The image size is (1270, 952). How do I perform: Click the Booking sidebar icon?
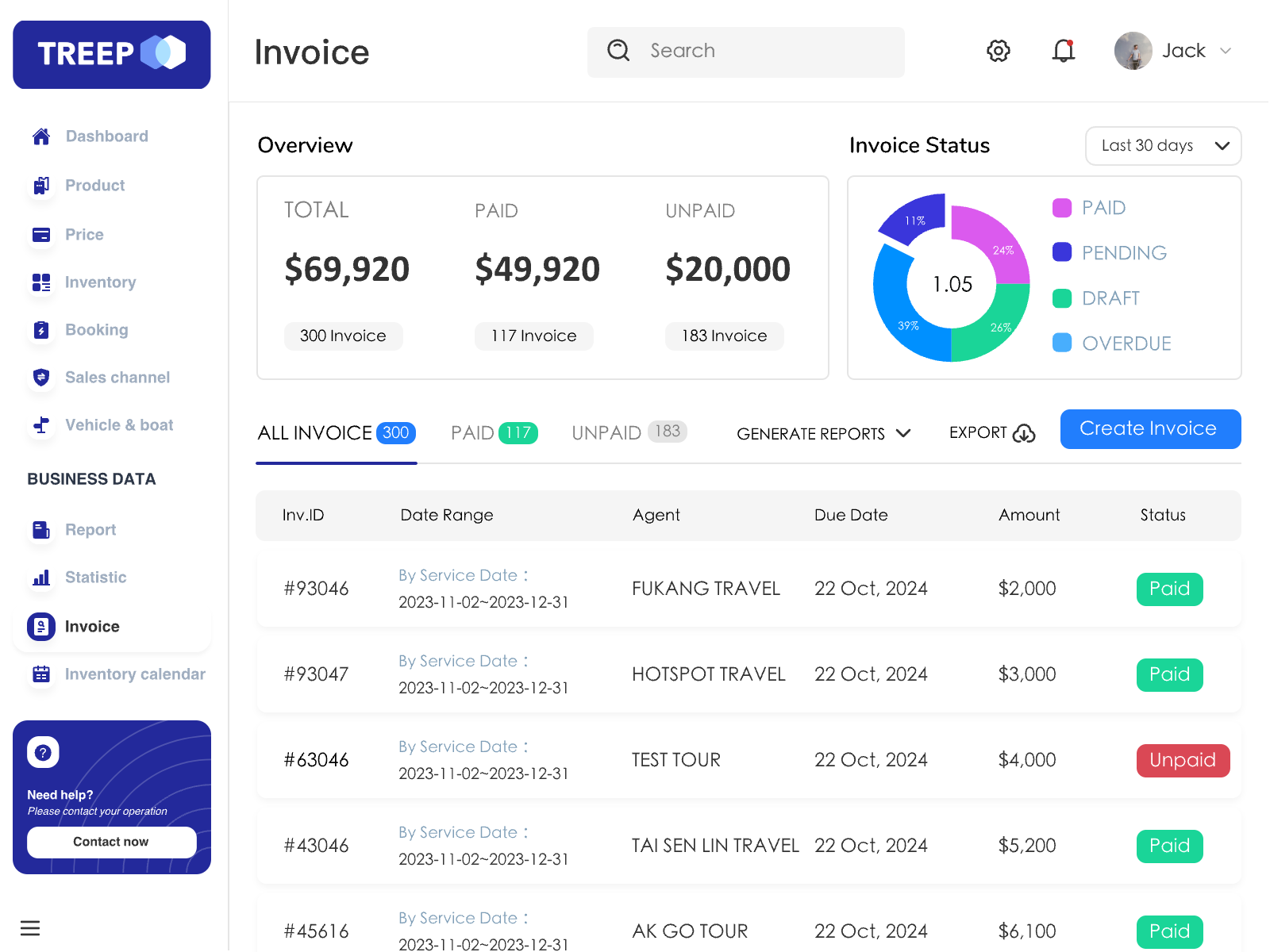click(41, 330)
